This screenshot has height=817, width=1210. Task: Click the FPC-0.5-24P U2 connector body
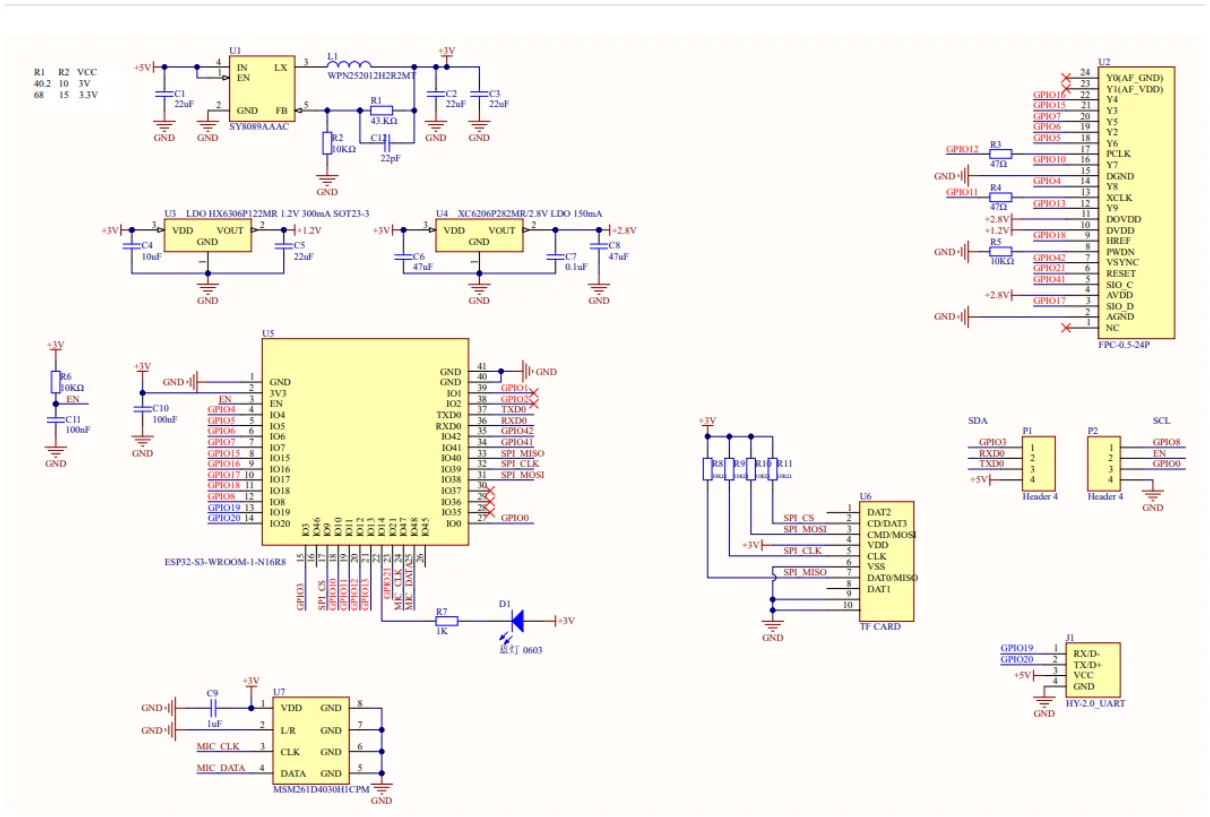(x=1135, y=200)
